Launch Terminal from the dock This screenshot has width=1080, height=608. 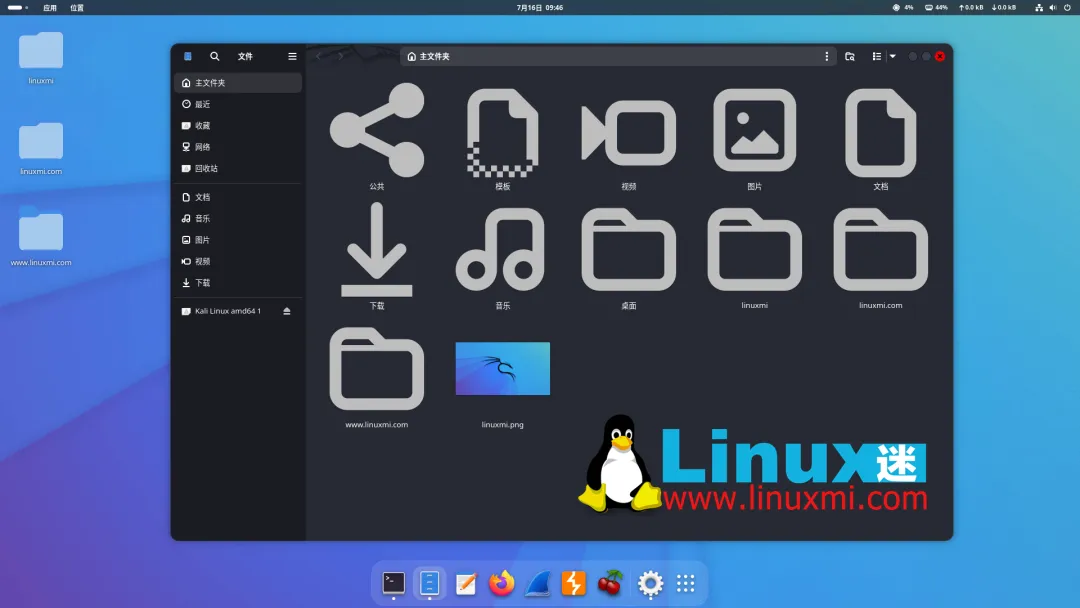393,583
